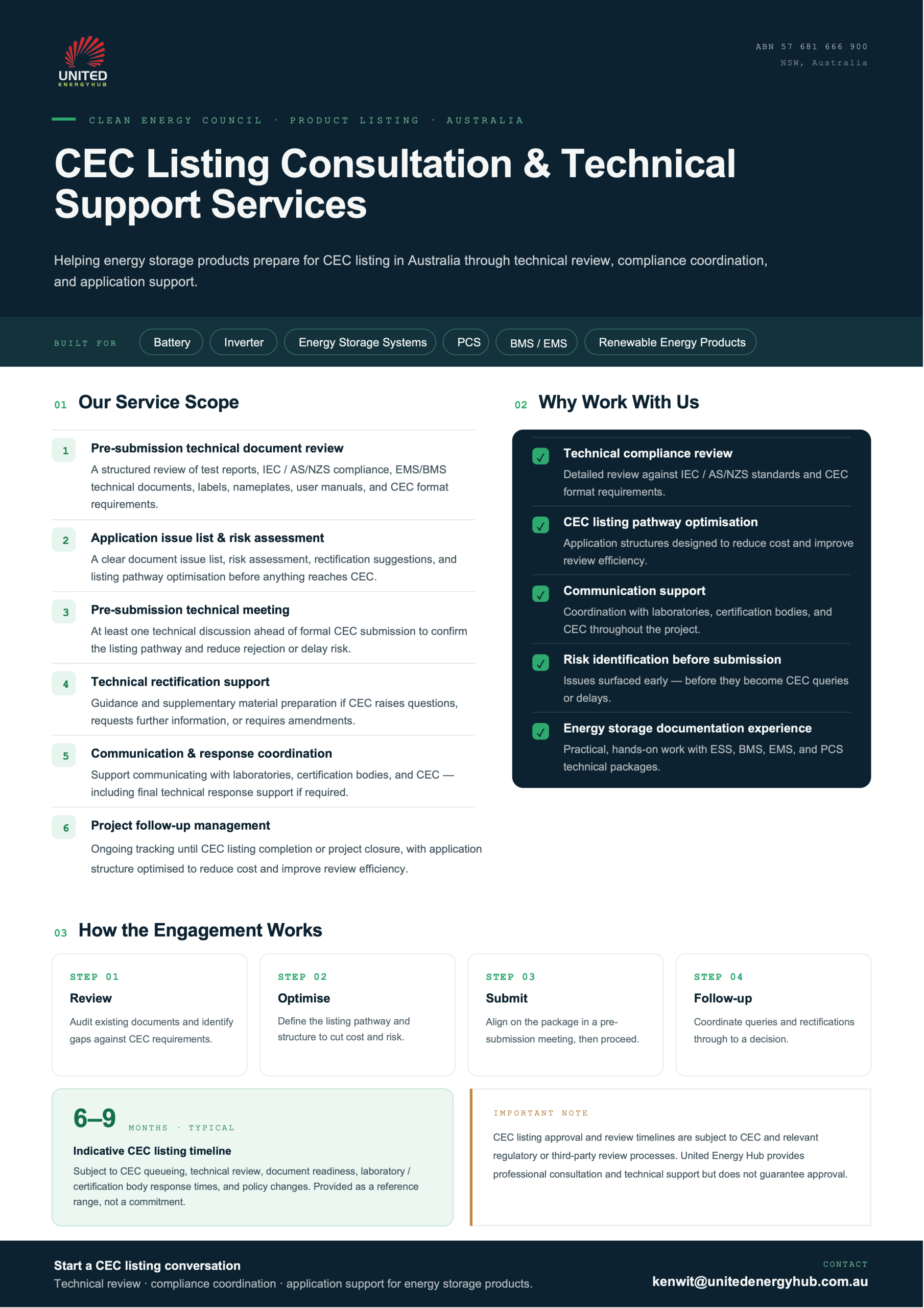
Task: Click the BUILT FOR label
Action: coord(85,343)
